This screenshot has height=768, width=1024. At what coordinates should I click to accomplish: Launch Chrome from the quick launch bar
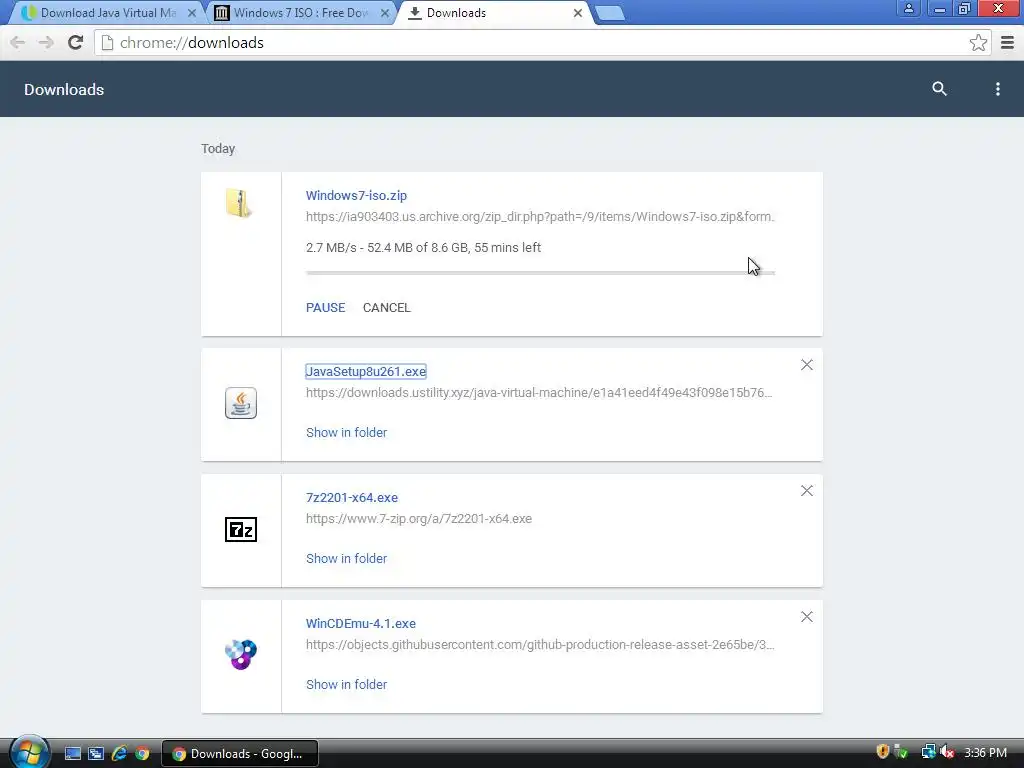pyautogui.click(x=142, y=754)
